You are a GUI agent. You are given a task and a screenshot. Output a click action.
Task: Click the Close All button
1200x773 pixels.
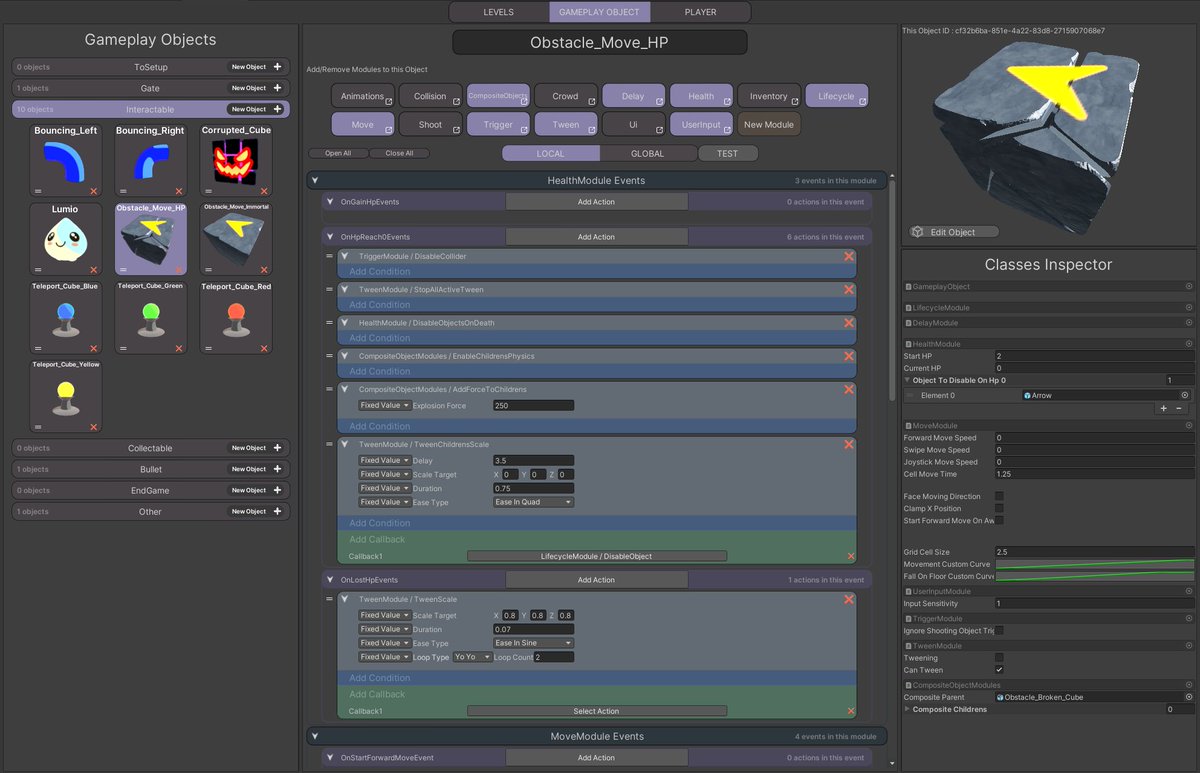[399, 153]
